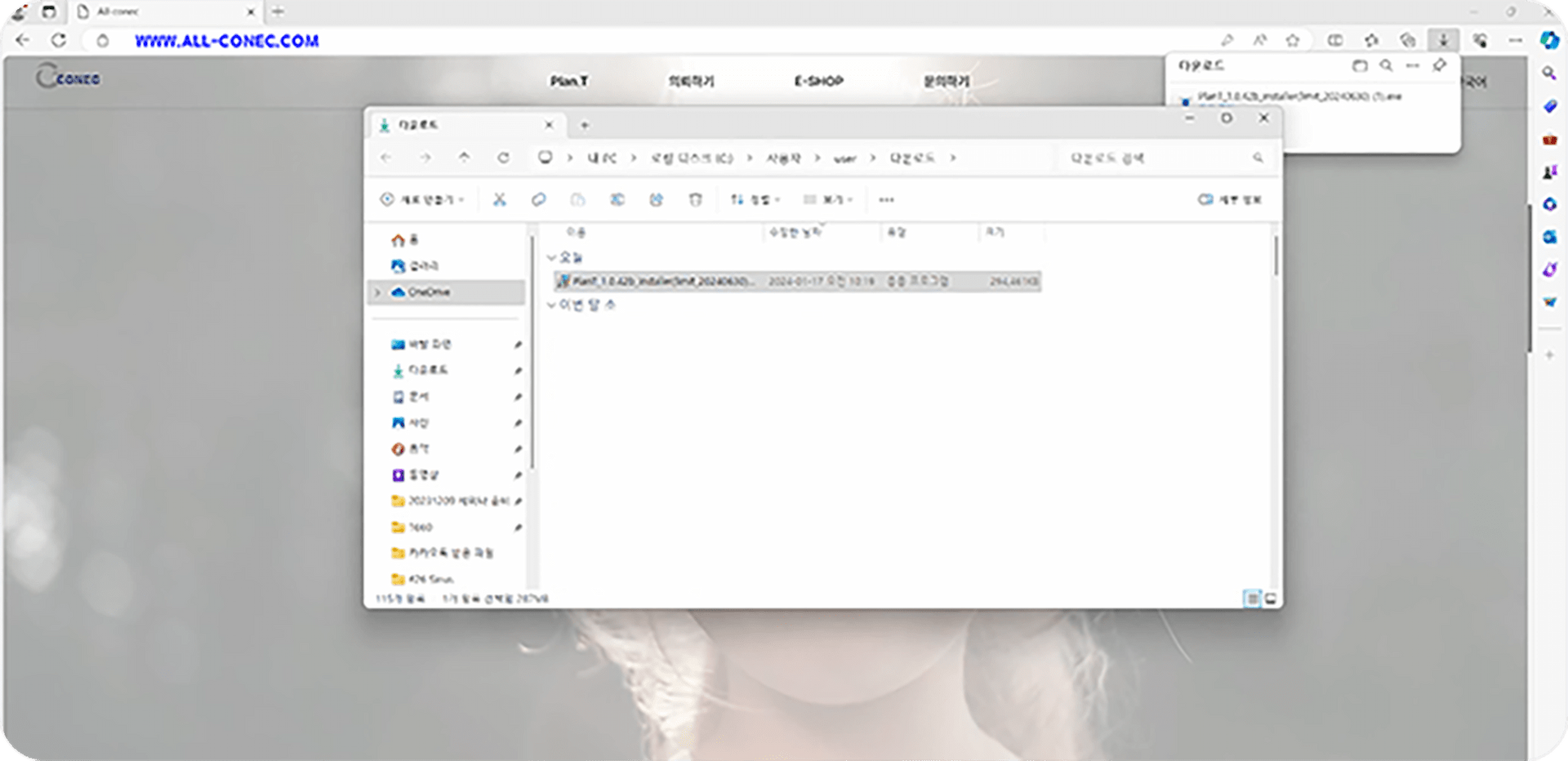Click the Edge sidebar shopping tag icon
Screen dimensions: 1568x761
[x=1548, y=106]
